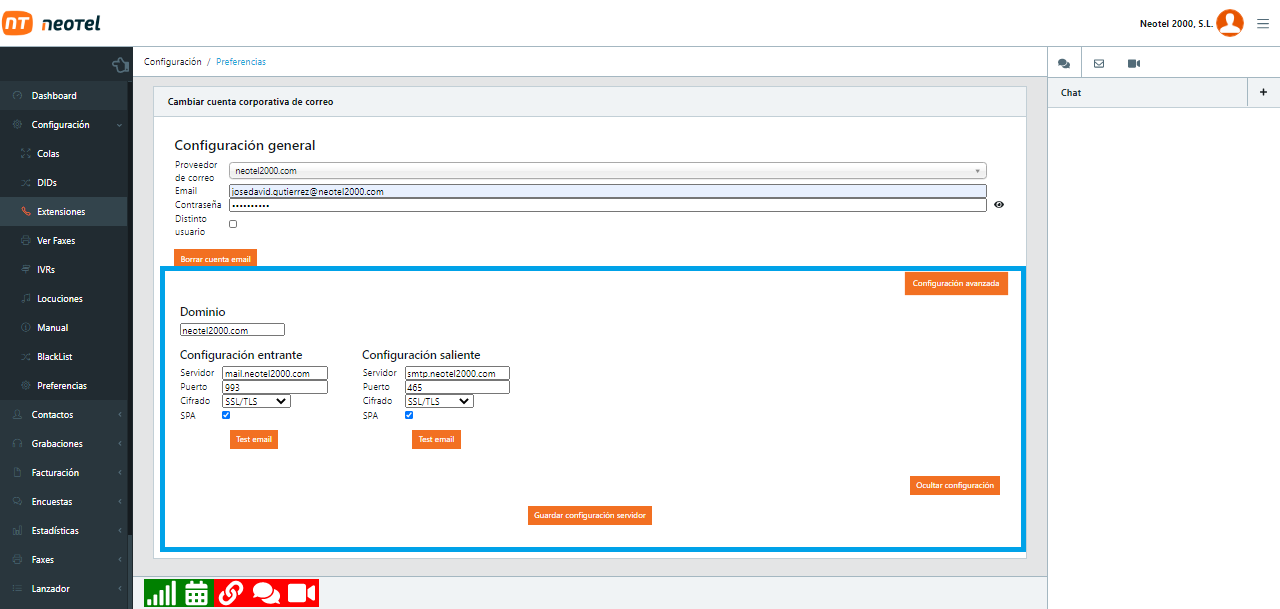Click the Dominio input field
This screenshot has width=1280, height=609.
[232, 330]
